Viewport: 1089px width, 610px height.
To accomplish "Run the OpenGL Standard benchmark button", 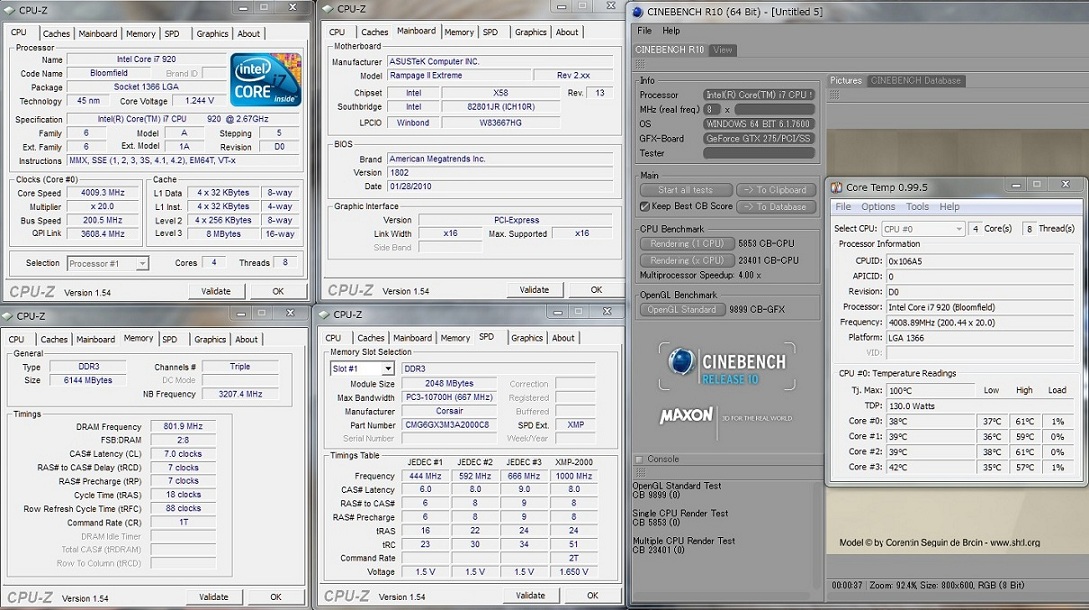I will coord(681,310).
